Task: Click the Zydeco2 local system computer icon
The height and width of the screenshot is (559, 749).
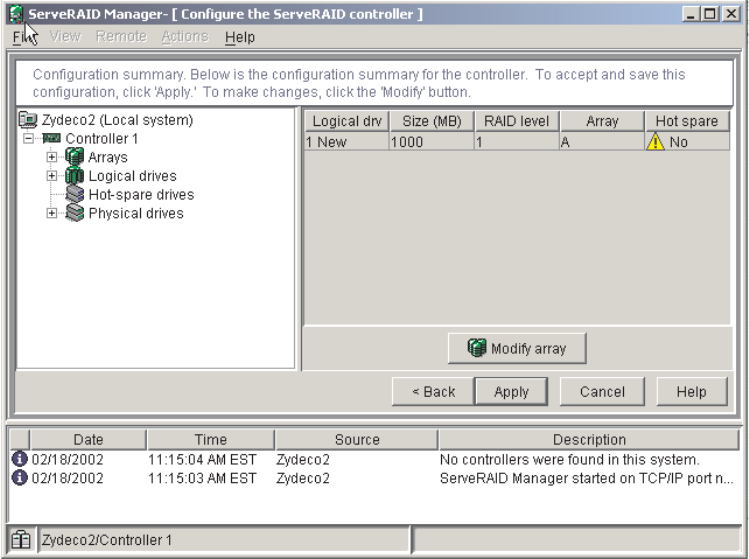Action: click(28, 119)
